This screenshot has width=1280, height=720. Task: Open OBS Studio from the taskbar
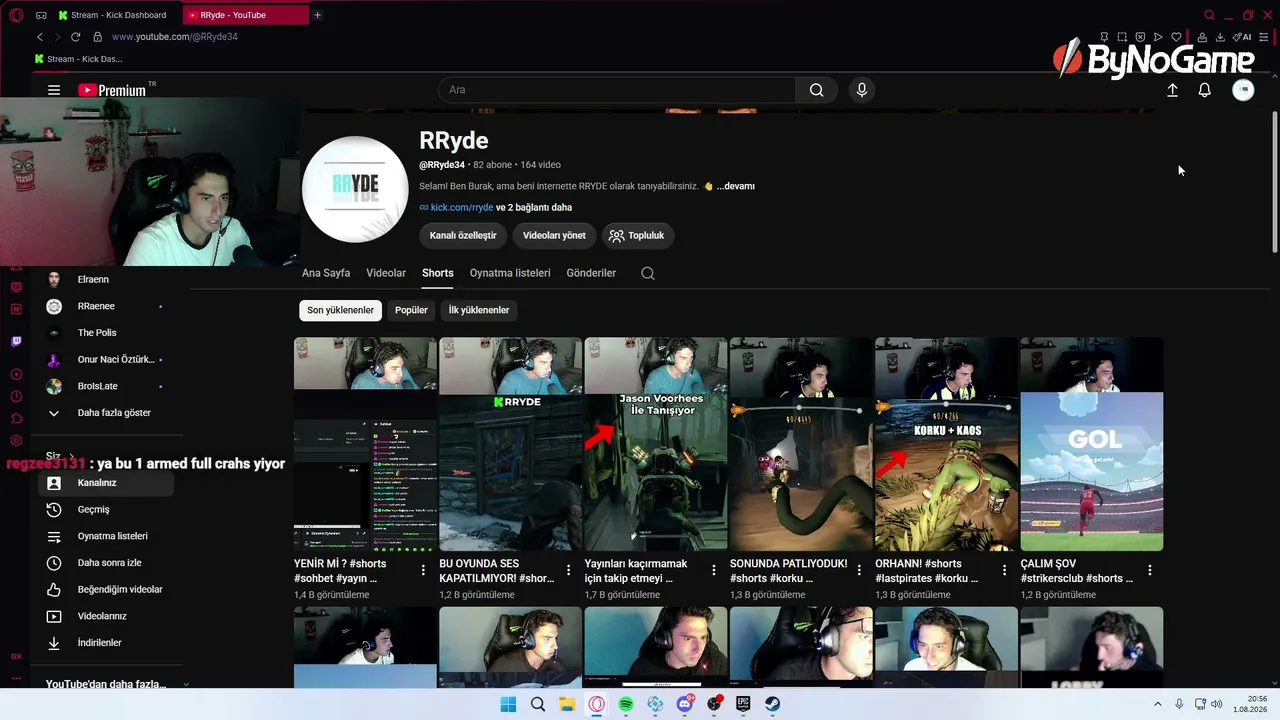coord(714,704)
